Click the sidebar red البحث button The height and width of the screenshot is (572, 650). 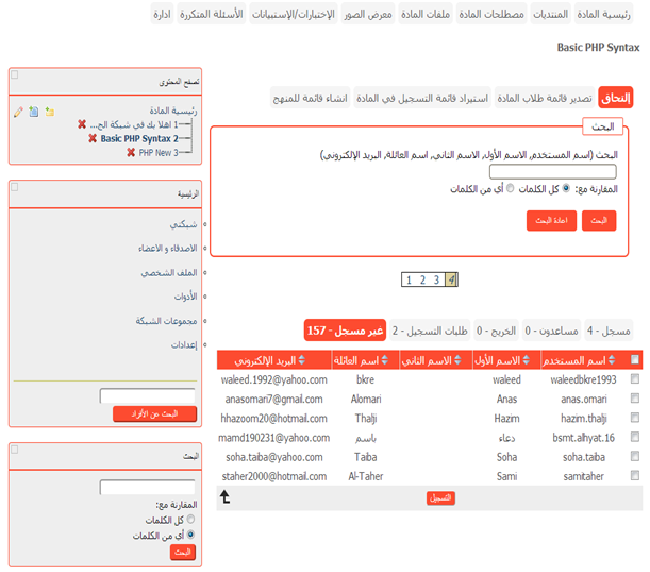[x=183, y=552]
